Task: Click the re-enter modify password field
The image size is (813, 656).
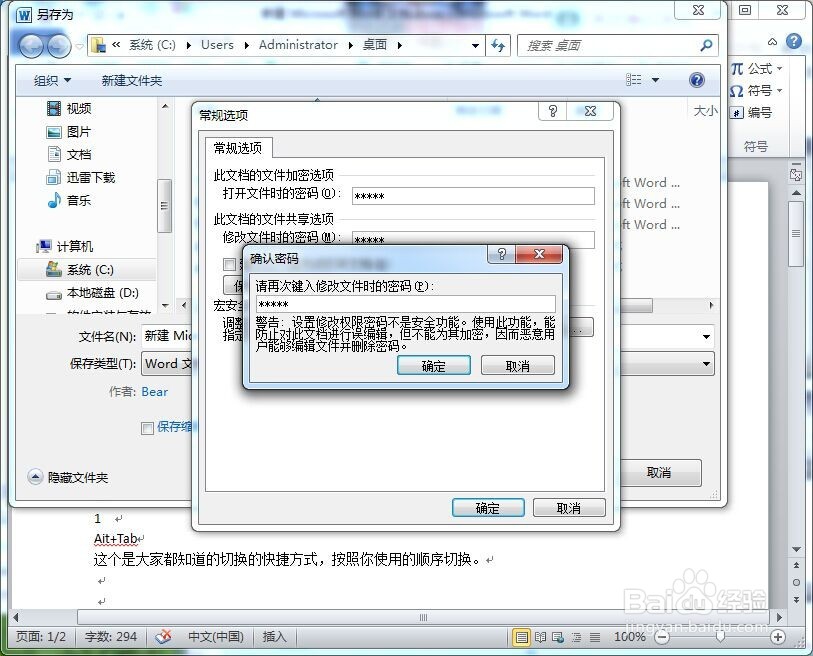Action: (405, 304)
